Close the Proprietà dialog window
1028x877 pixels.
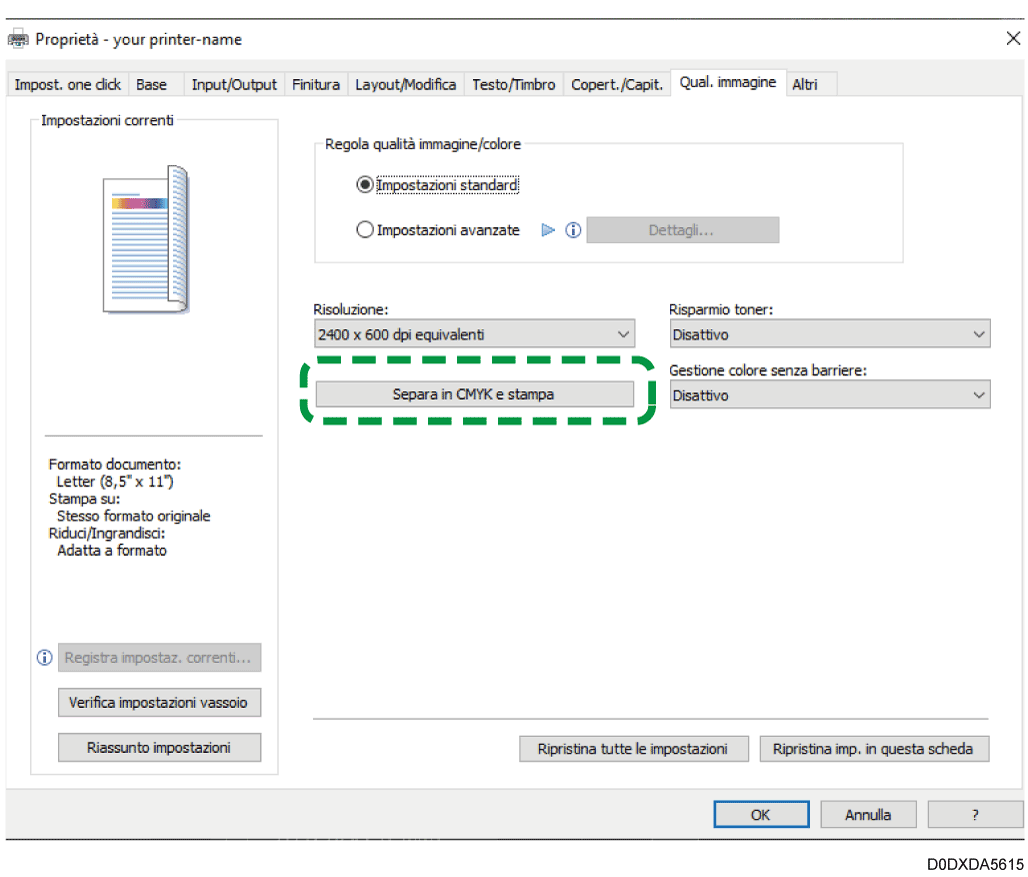[1012, 39]
